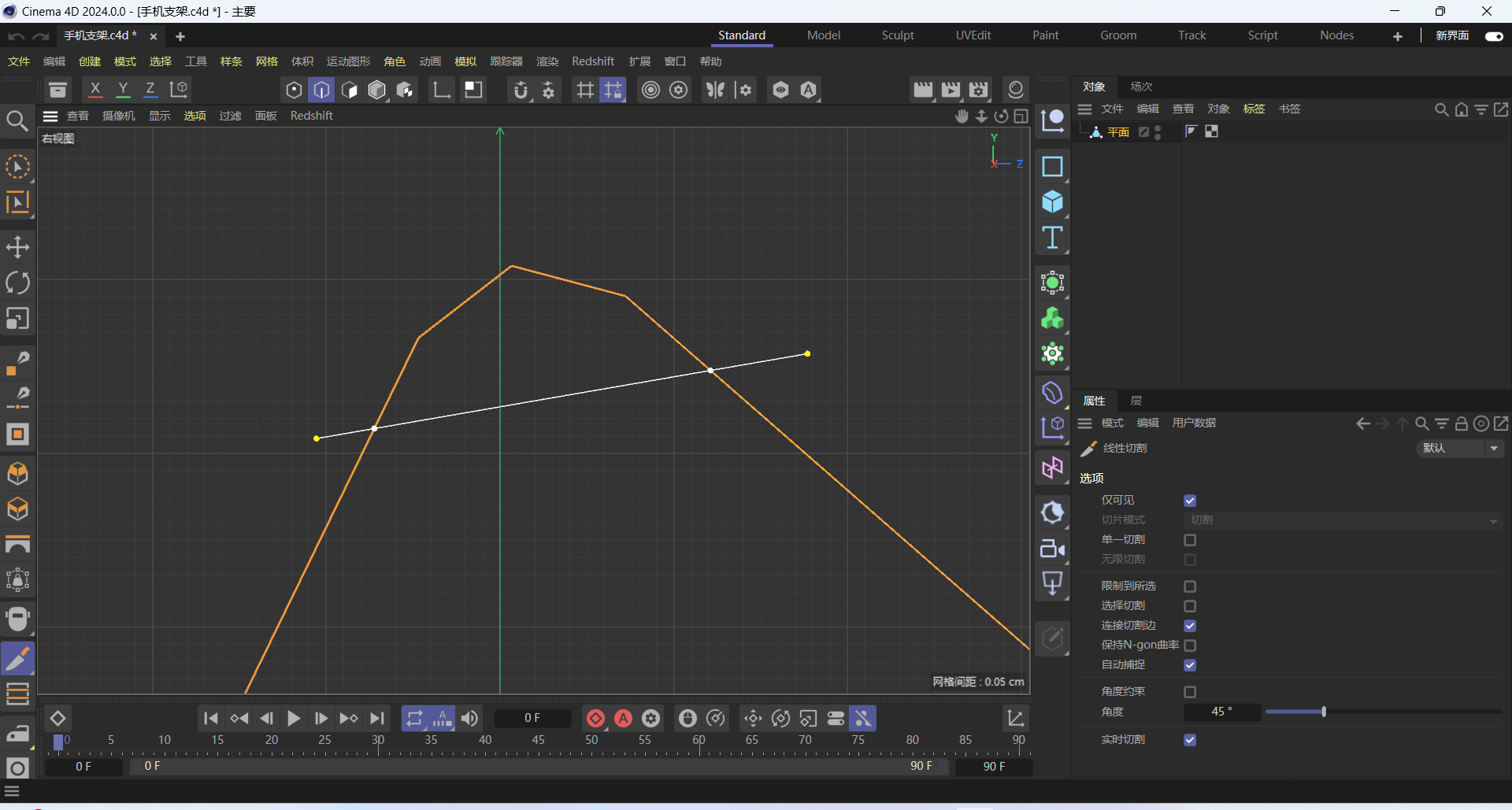Open the 默认 preset dropdown
1512x810 pixels.
point(1460,448)
